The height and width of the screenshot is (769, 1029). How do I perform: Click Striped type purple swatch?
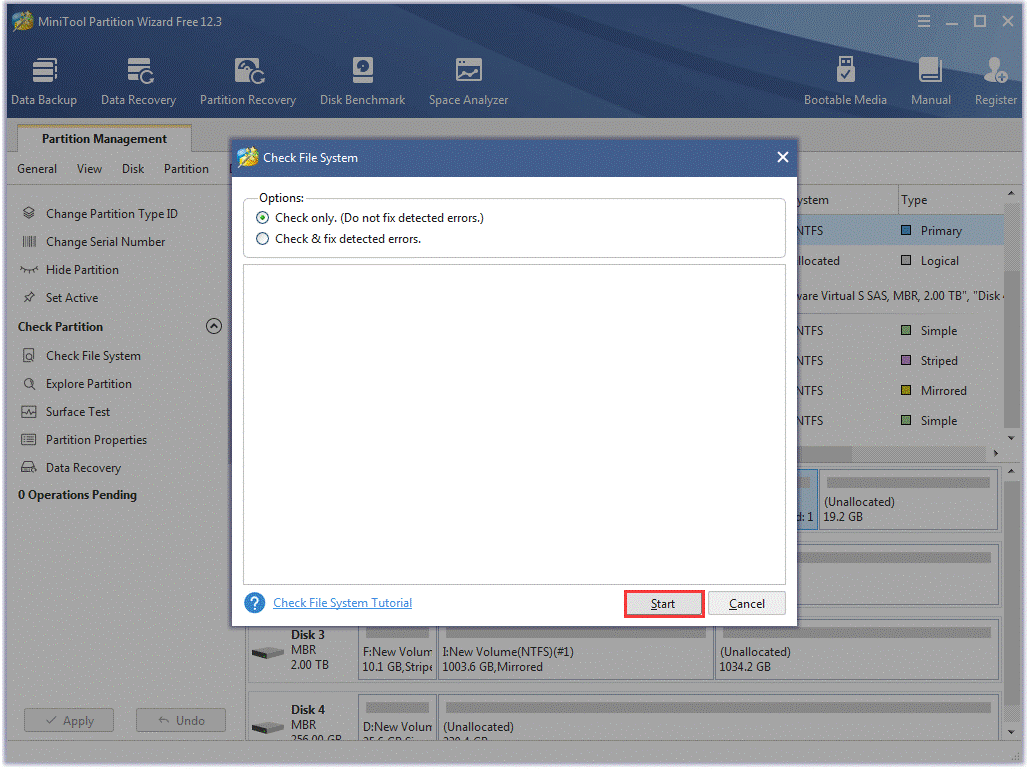[906, 360]
